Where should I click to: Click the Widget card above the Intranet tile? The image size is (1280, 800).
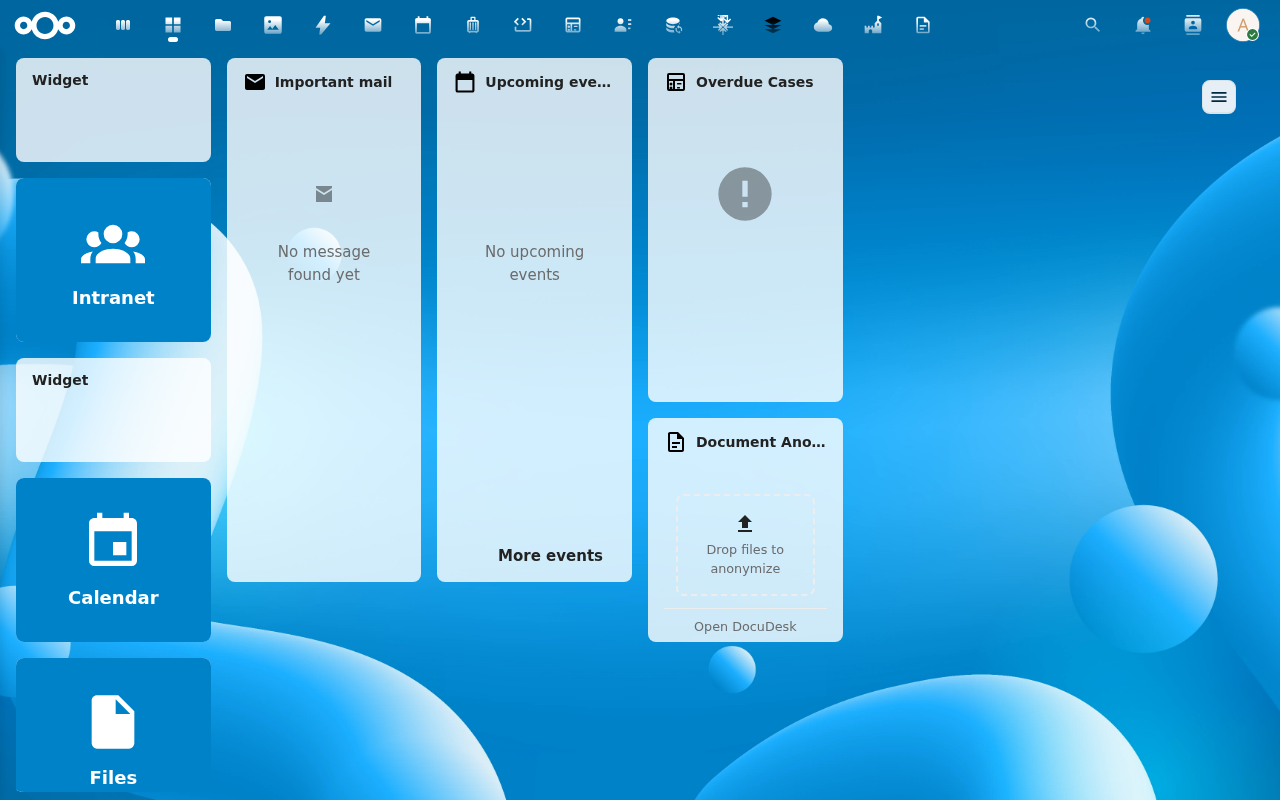pos(113,110)
